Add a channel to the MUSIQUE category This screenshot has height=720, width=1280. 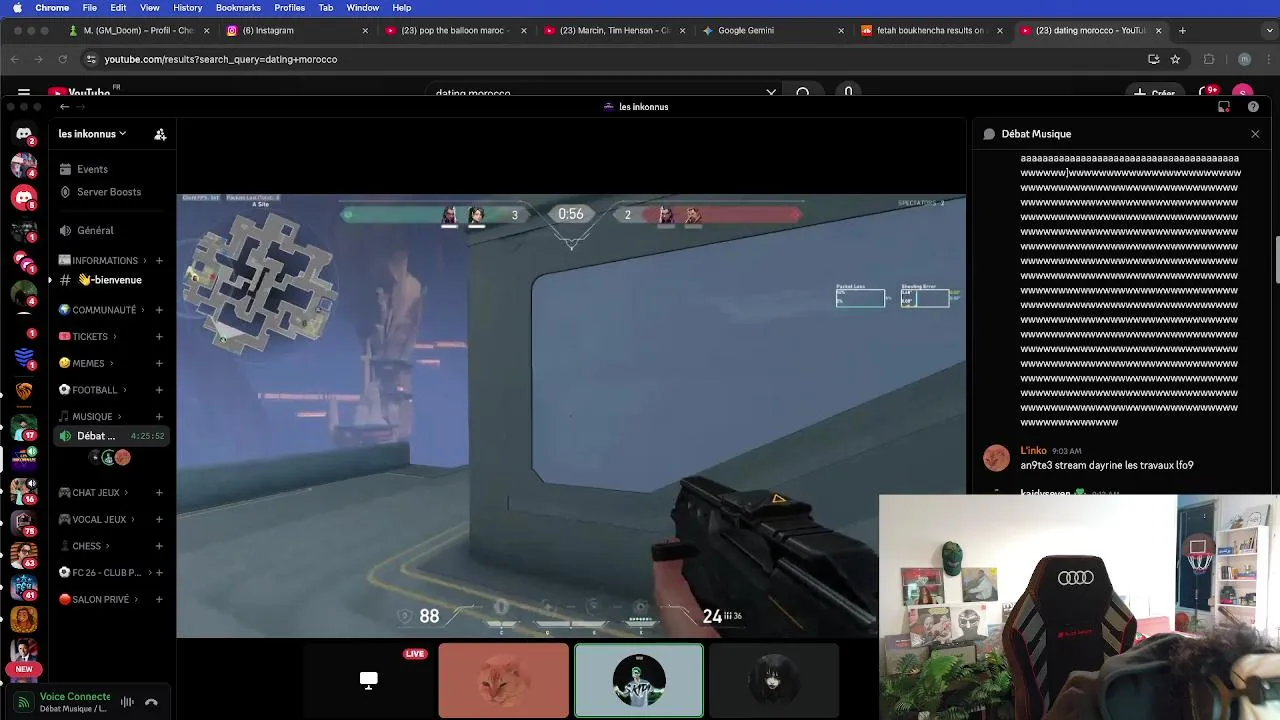click(x=159, y=417)
